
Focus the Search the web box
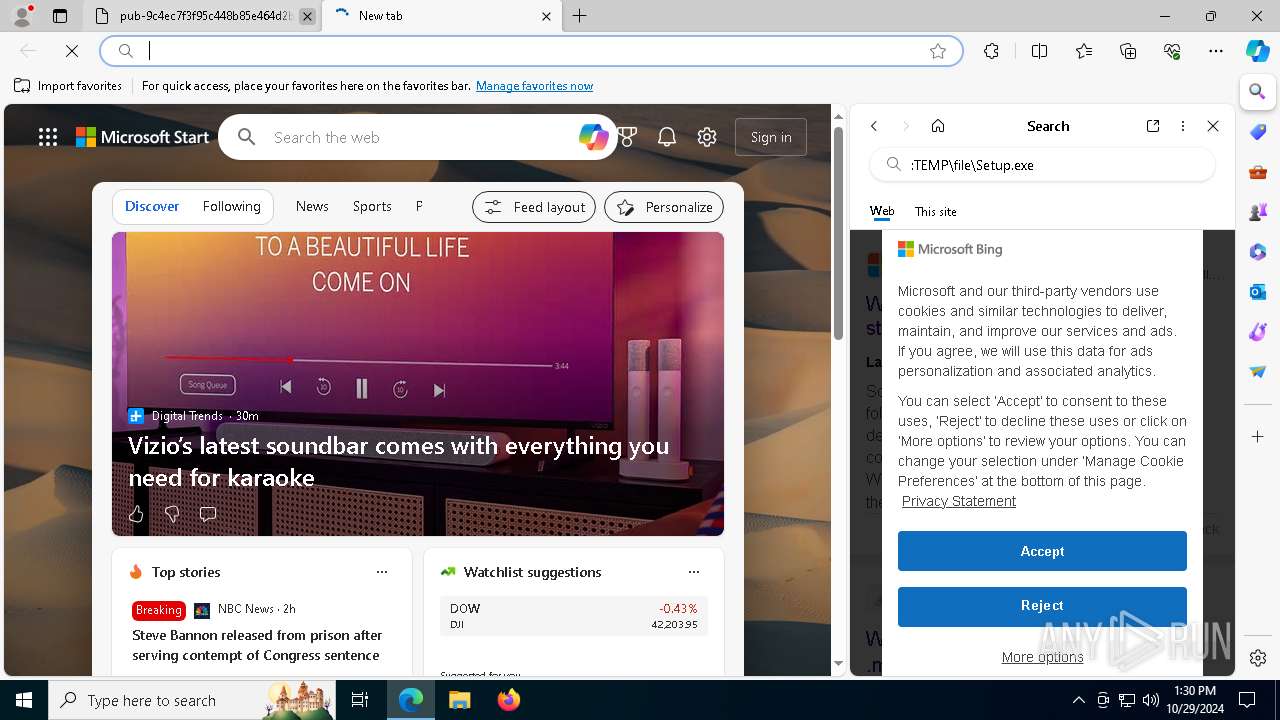[420, 137]
